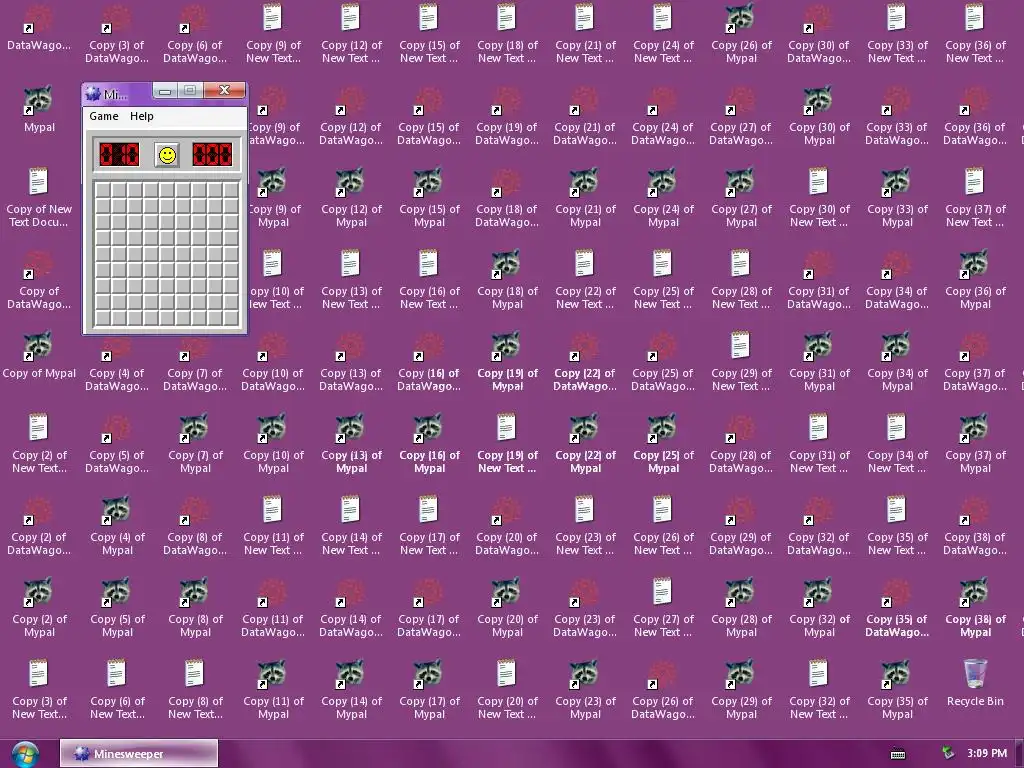
Task: Select 'Copy (35) of DataWago...' shortcut
Action: point(897,608)
